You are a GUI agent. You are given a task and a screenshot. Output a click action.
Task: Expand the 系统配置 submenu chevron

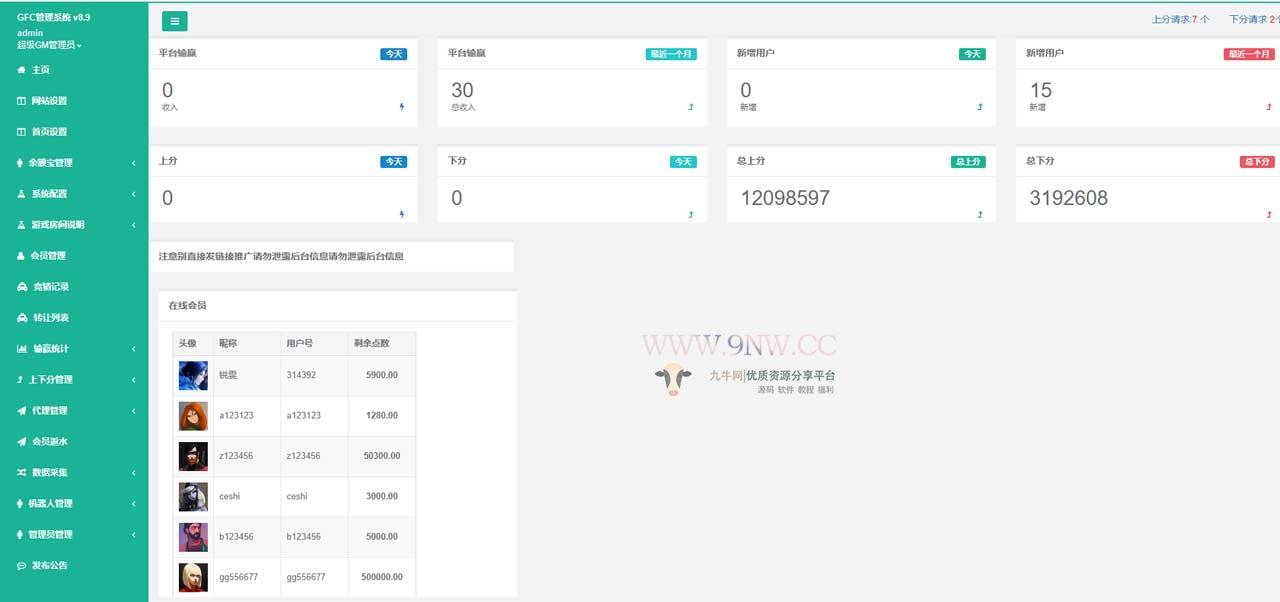pyautogui.click(x=134, y=194)
